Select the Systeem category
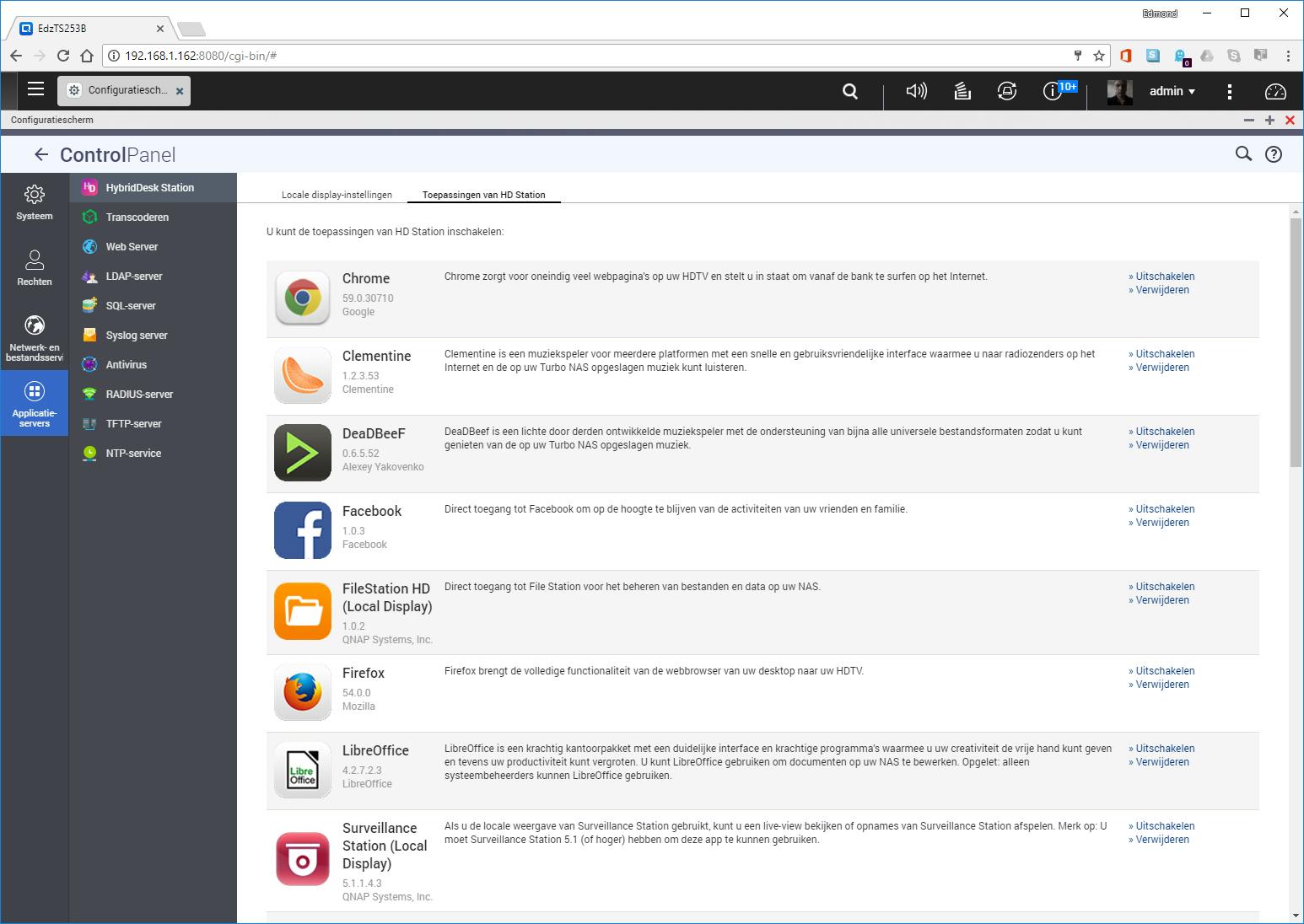The image size is (1304, 924). tap(35, 202)
